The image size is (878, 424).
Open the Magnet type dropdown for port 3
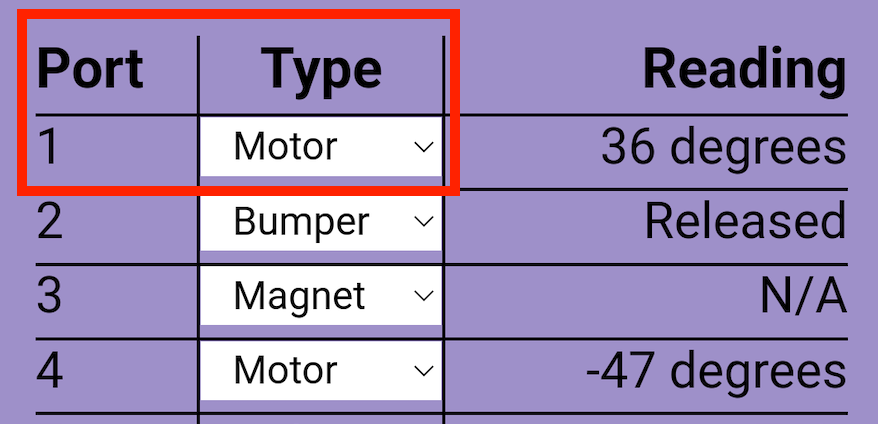[x=320, y=296]
